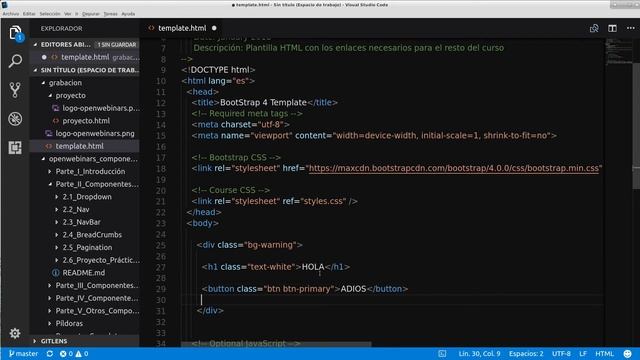Open the Search view in activity bar

(15, 61)
